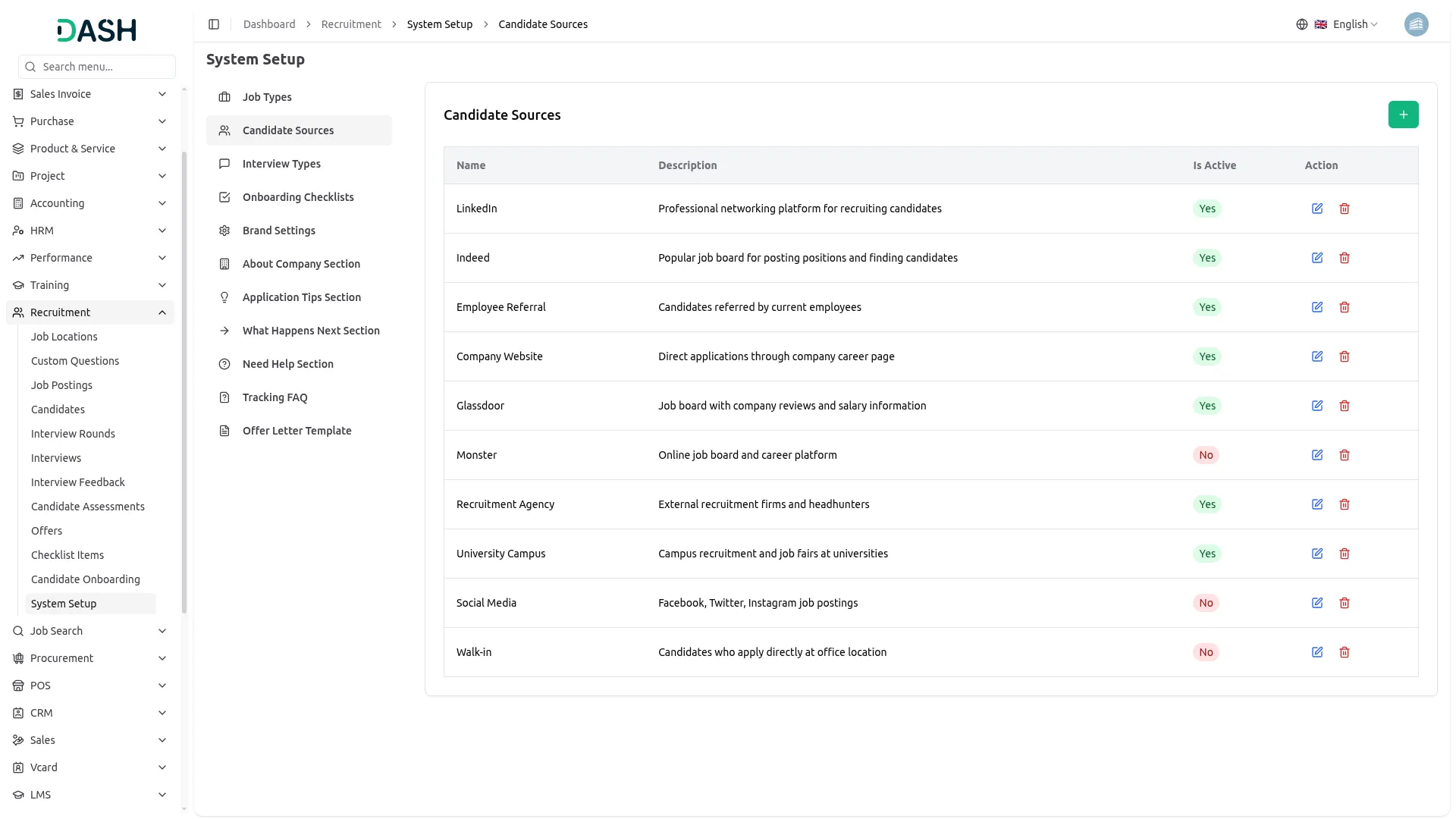Open Interview Types setup section
The height and width of the screenshot is (819, 1456).
pos(299,164)
